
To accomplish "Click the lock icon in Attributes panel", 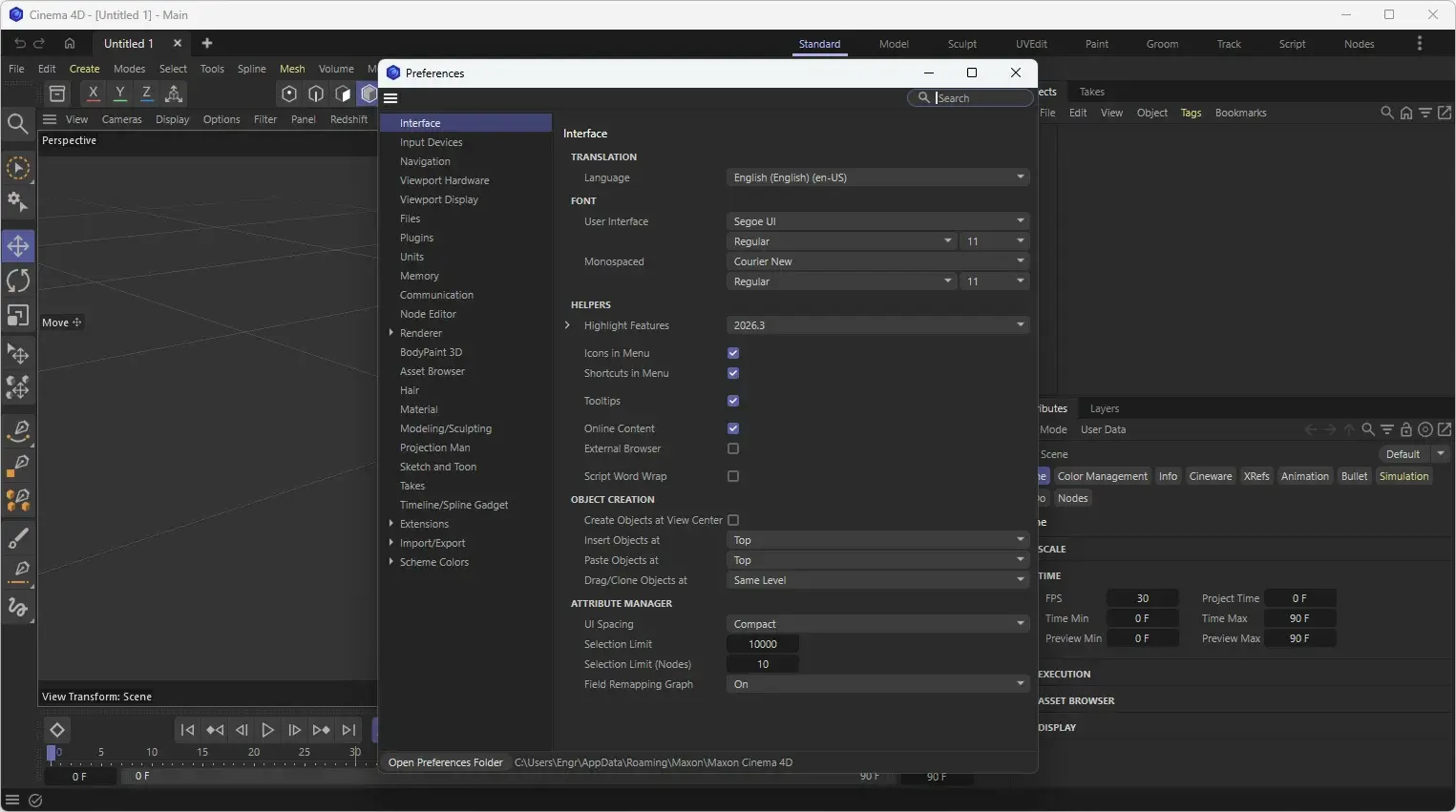I will 1406,429.
